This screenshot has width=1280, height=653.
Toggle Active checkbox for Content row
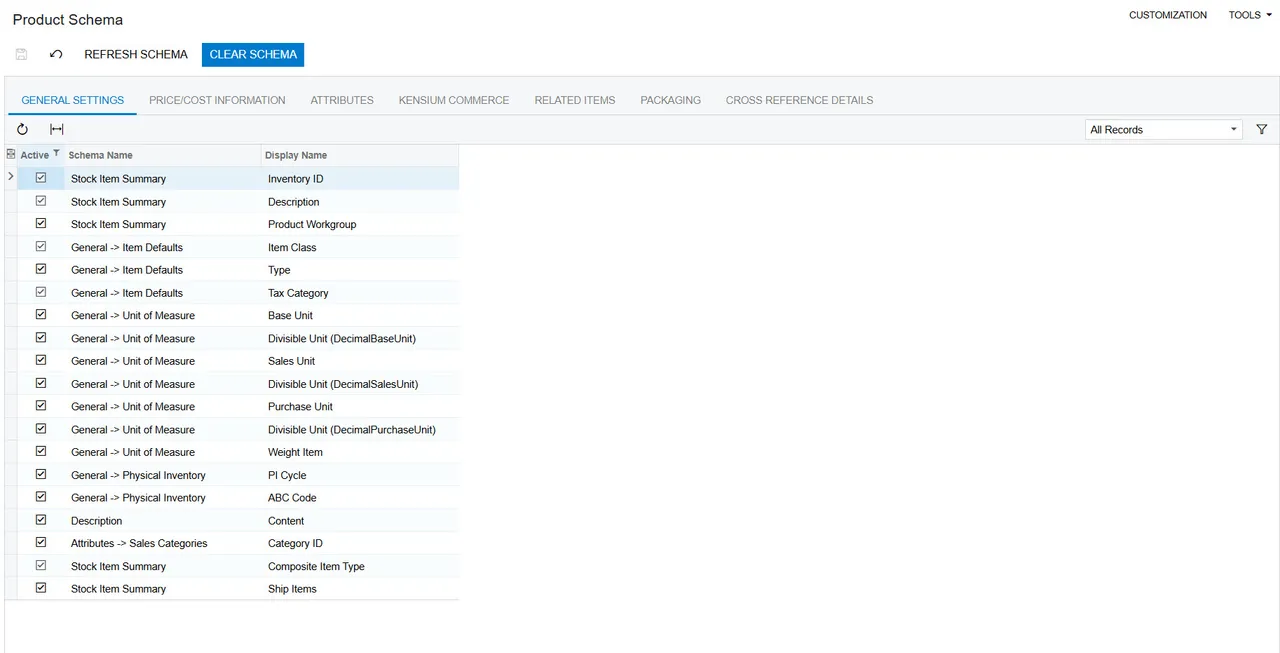coord(41,520)
